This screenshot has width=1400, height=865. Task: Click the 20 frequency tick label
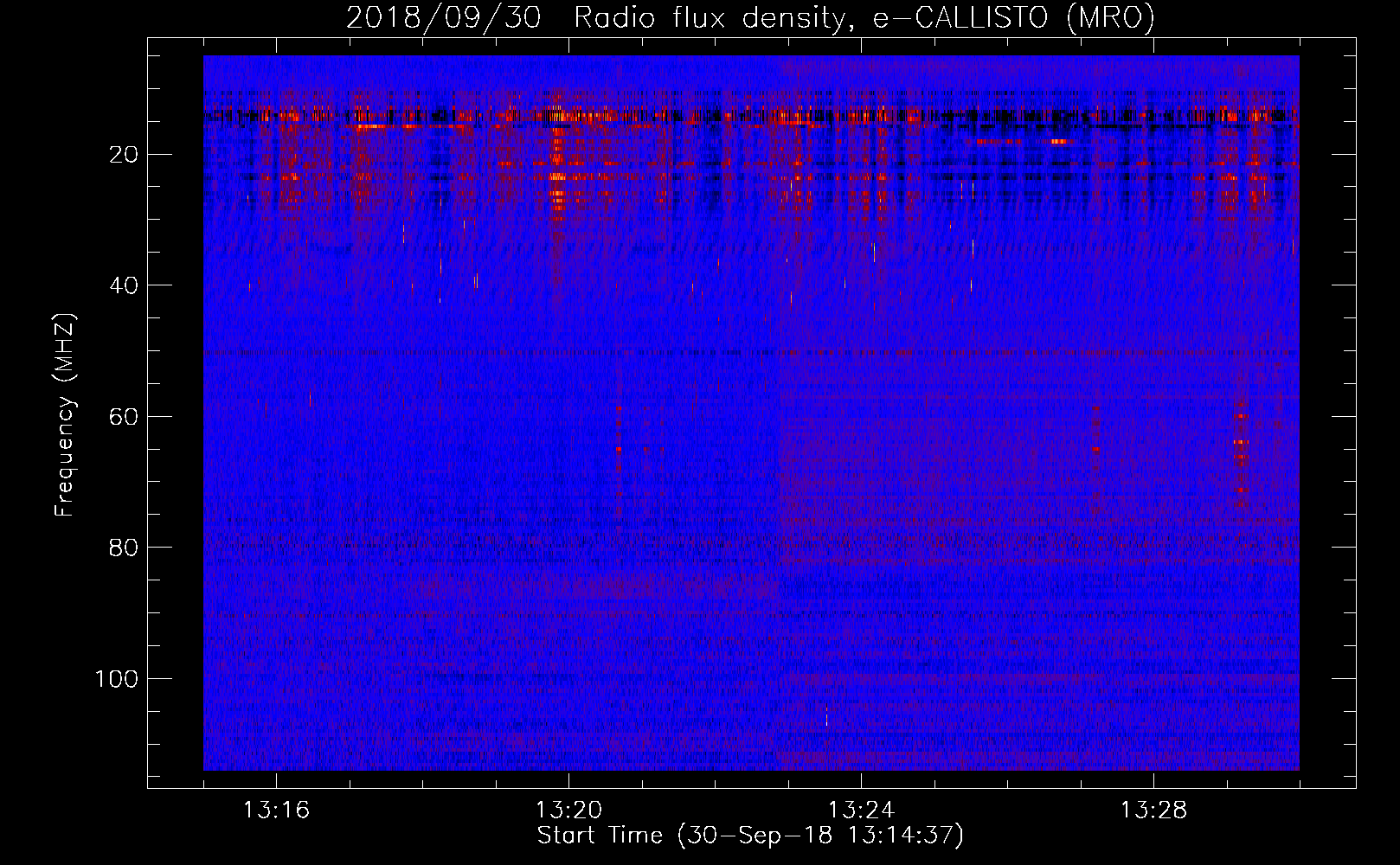pos(124,155)
